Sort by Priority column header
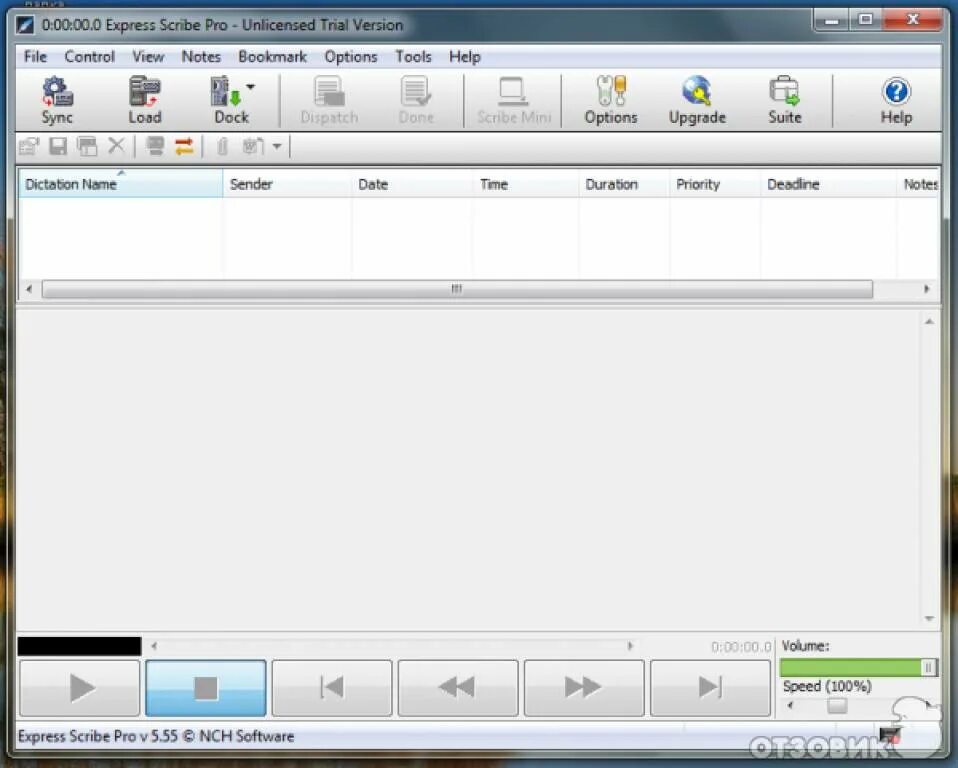Viewport: 958px width, 768px height. coord(715,184)
